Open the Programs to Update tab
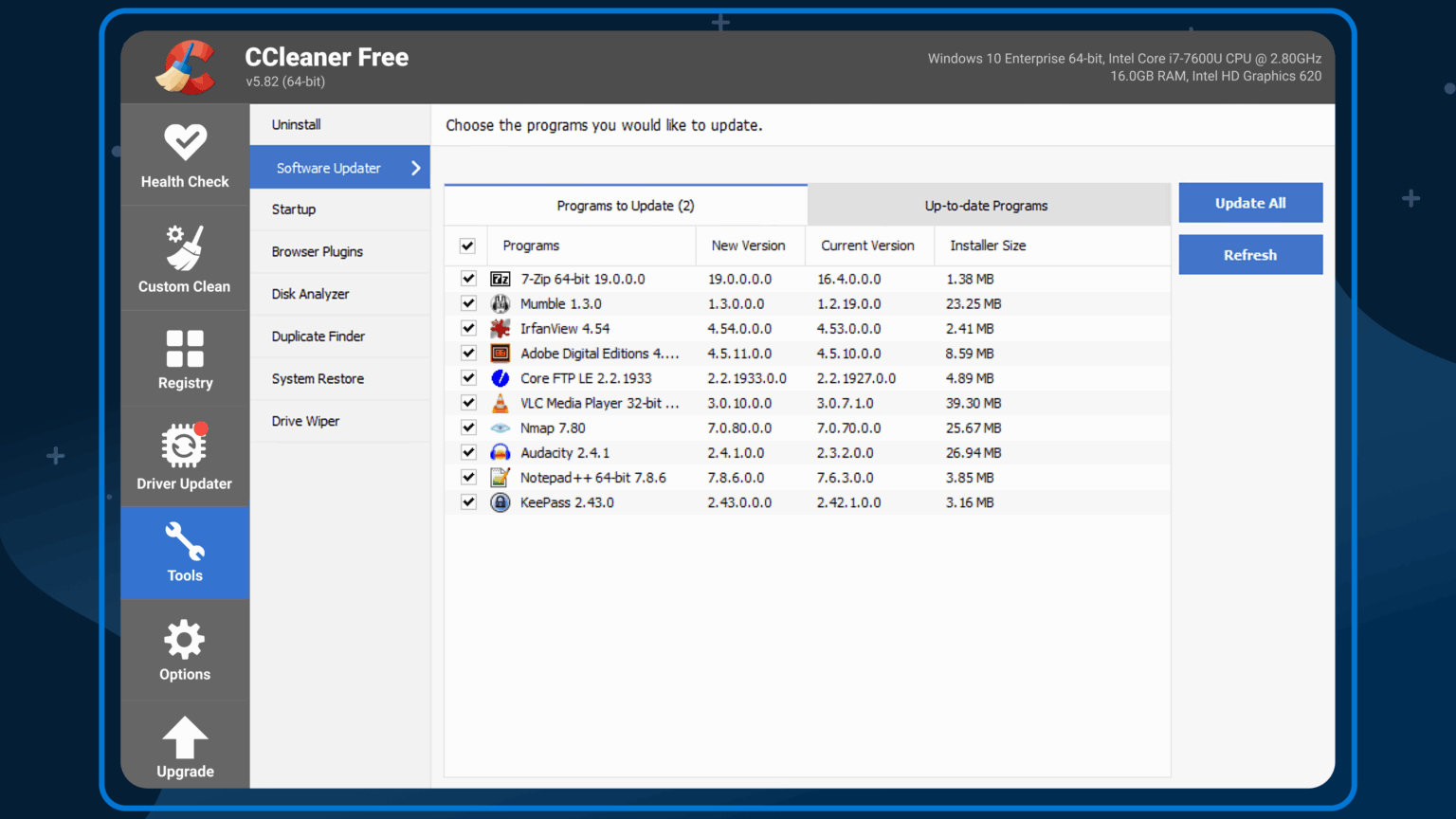The width and height of the screenshot is (1456, 819). (x=625, y=205)
